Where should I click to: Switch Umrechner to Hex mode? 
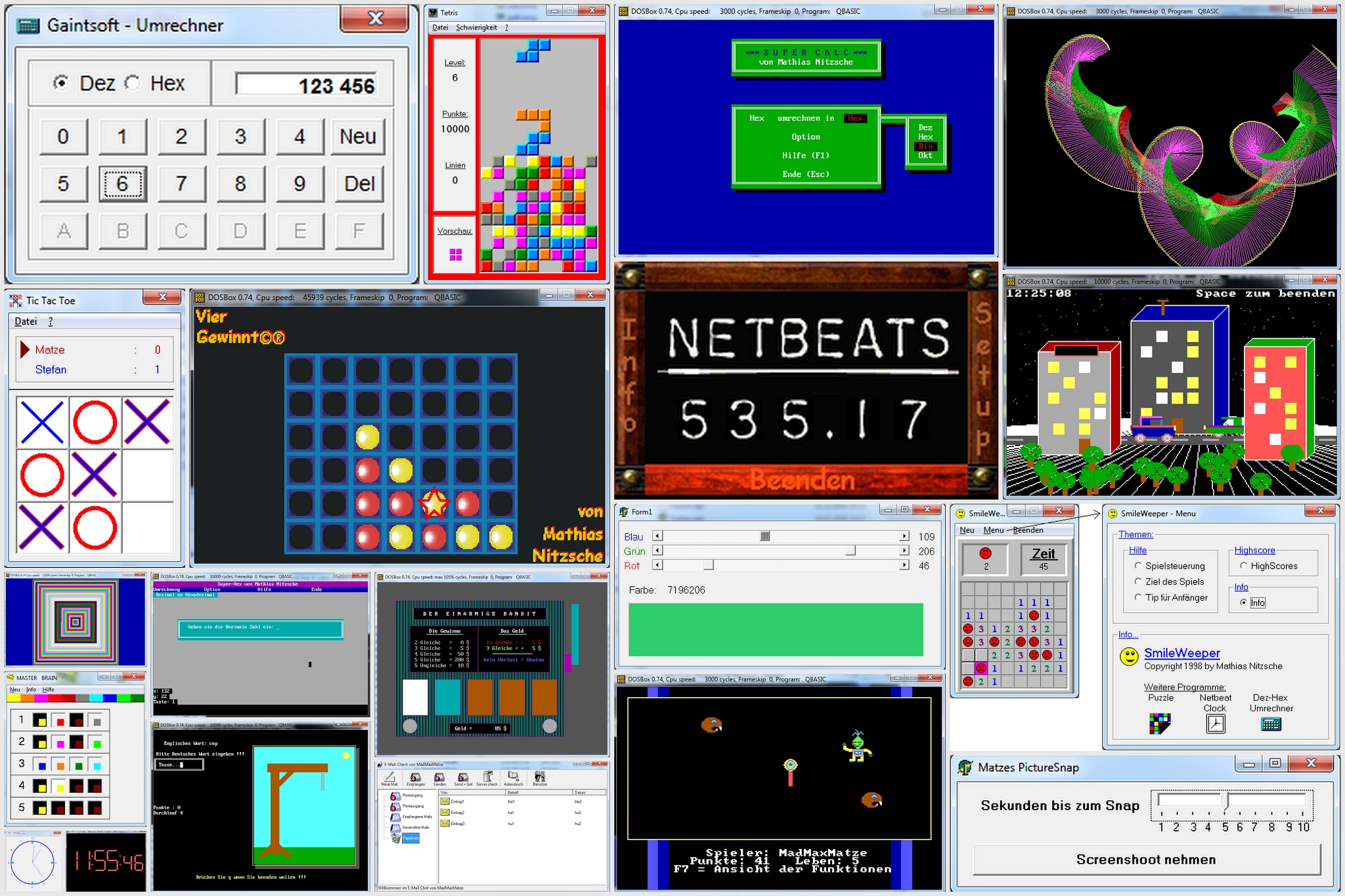[133, 83]
